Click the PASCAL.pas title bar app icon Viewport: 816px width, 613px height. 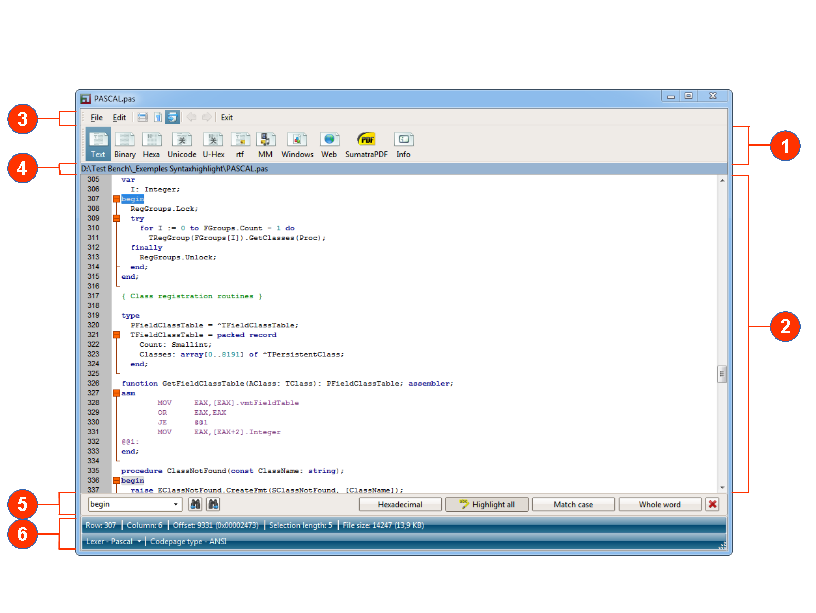[85, 98]
